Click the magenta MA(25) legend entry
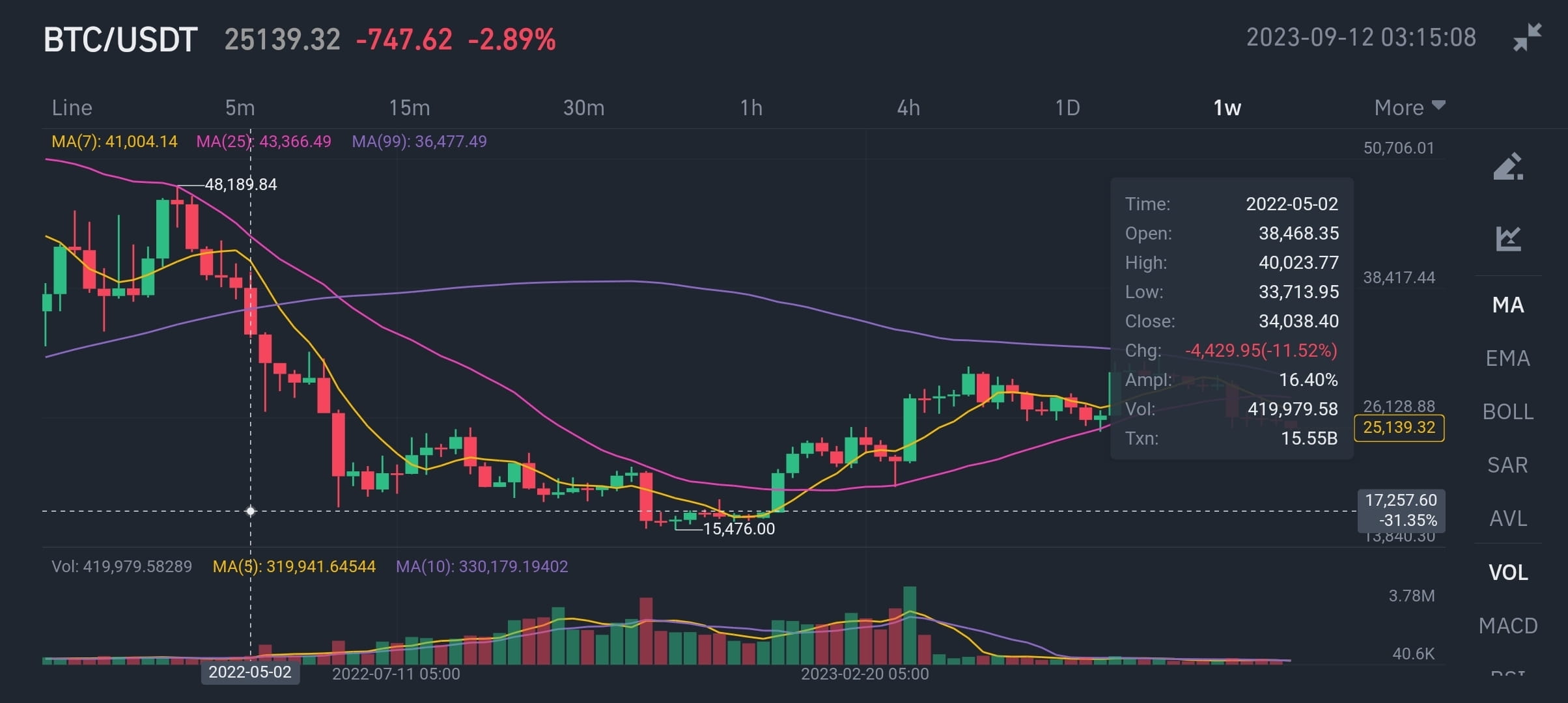This screenshot has width=1568, height=703. [x=263, y=141]
